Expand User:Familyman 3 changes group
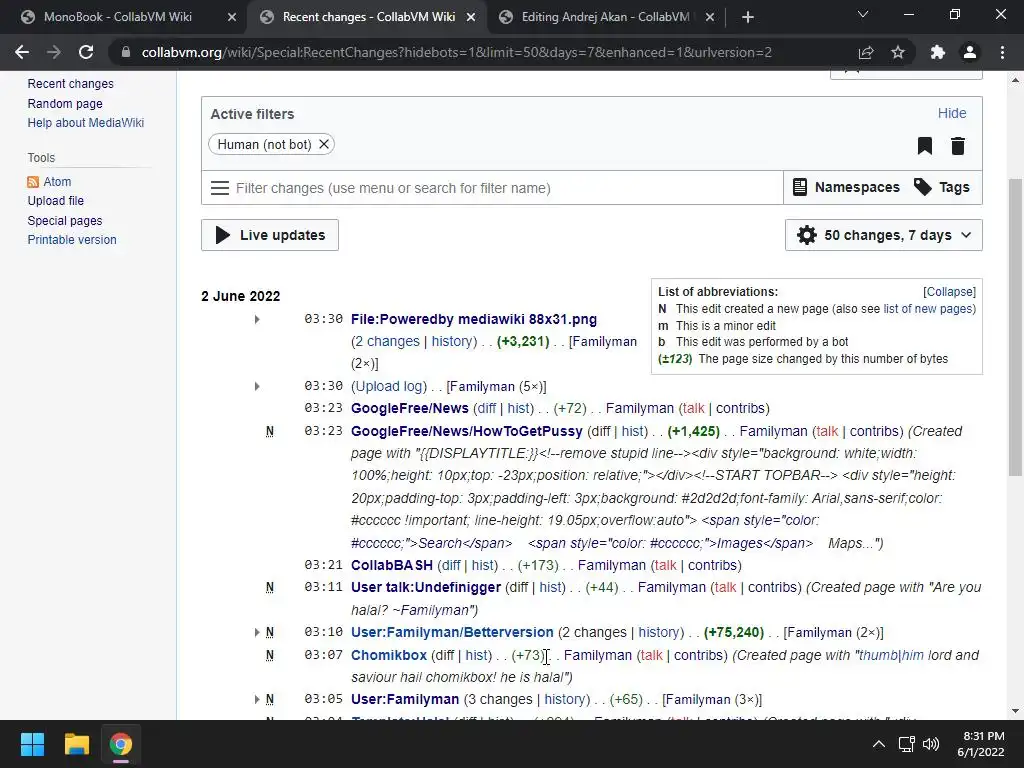The width and height of the screenshot is (1024, 768). [x=257, y=699]
